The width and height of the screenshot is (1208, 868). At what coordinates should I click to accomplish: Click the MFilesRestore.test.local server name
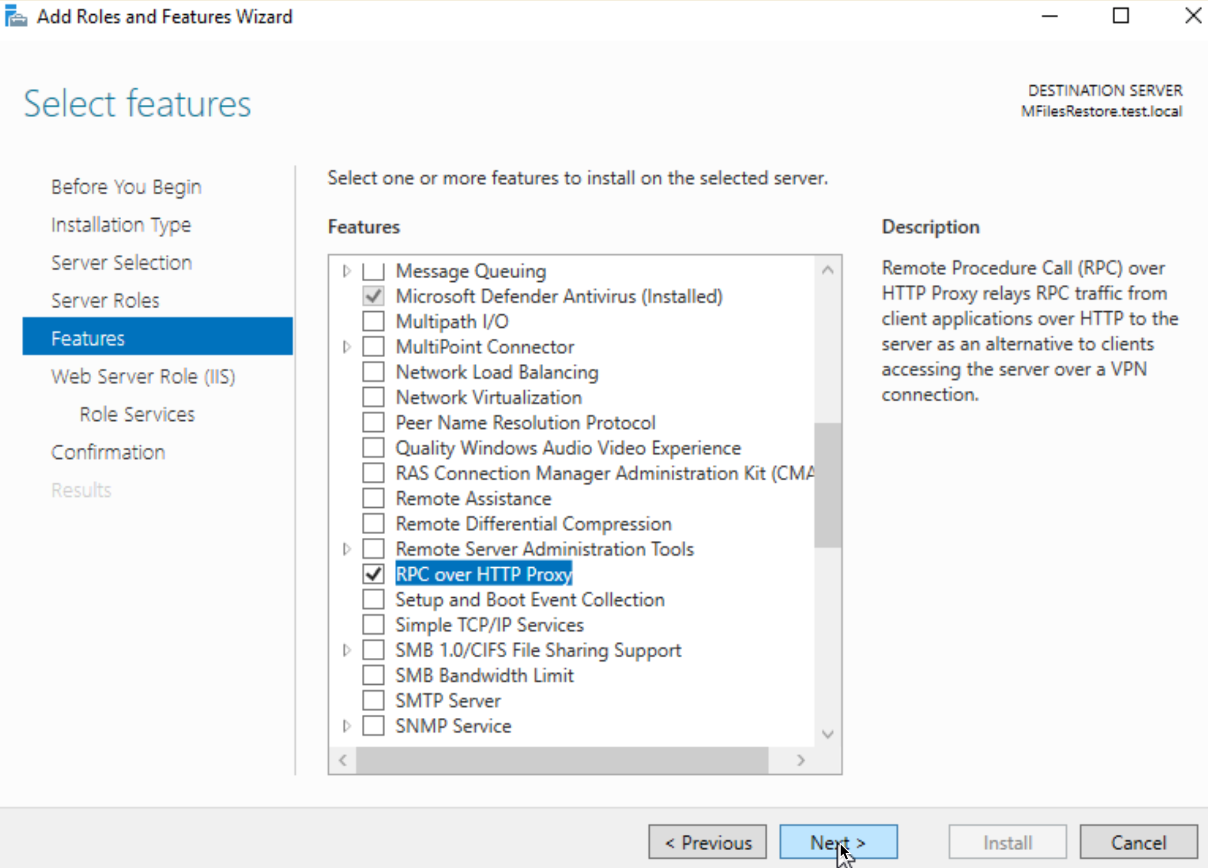(1101, 111)
